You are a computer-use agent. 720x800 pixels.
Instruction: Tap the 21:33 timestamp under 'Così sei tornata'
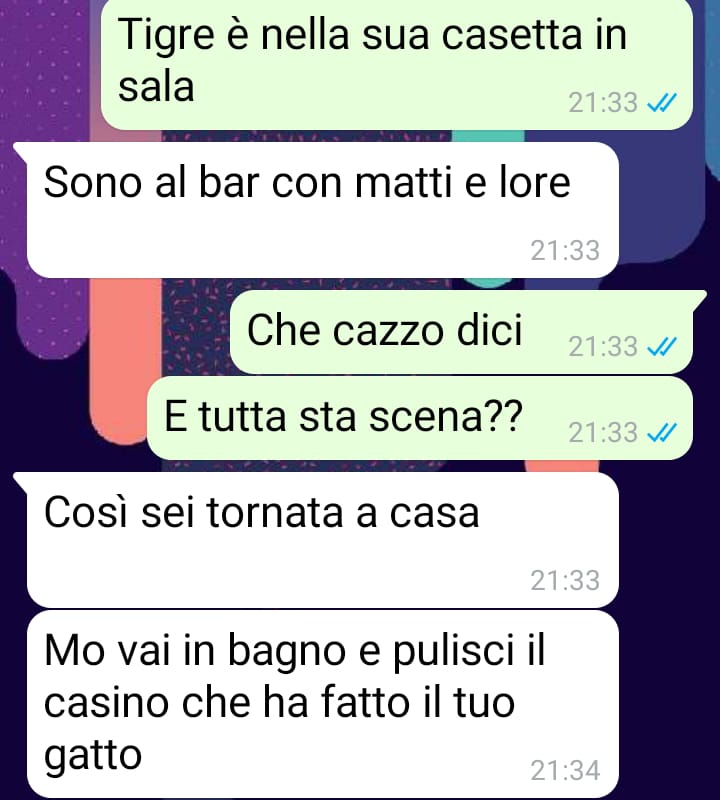click(x=565, y=580)
